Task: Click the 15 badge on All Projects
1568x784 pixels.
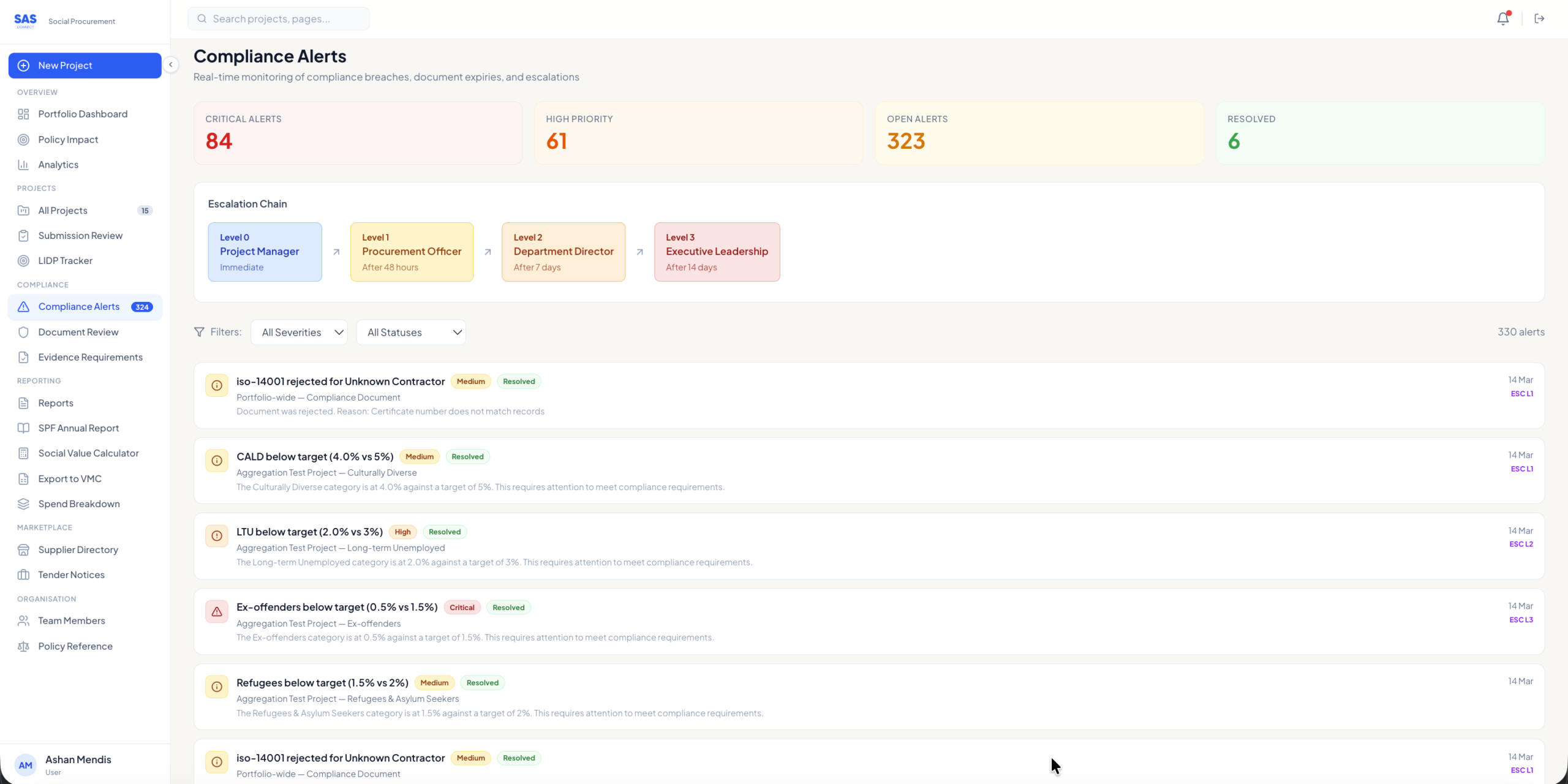Action: coord(145,211)
